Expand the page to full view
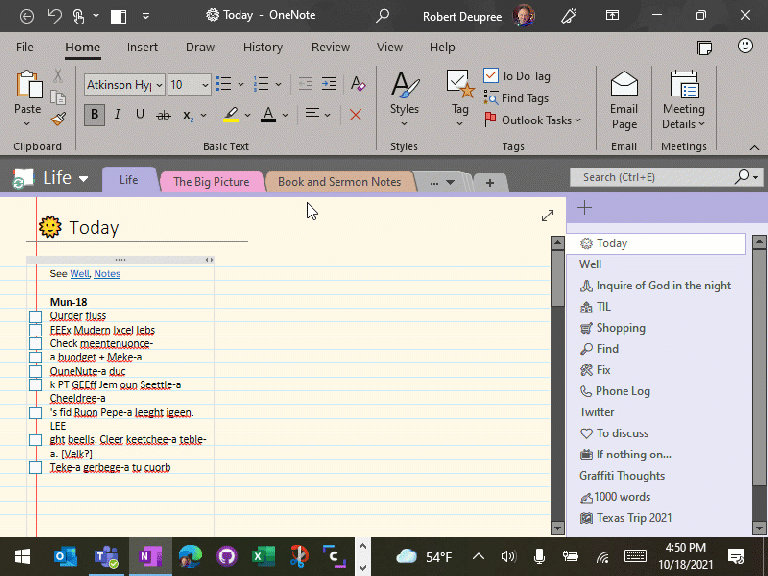 tap(548, 215)
